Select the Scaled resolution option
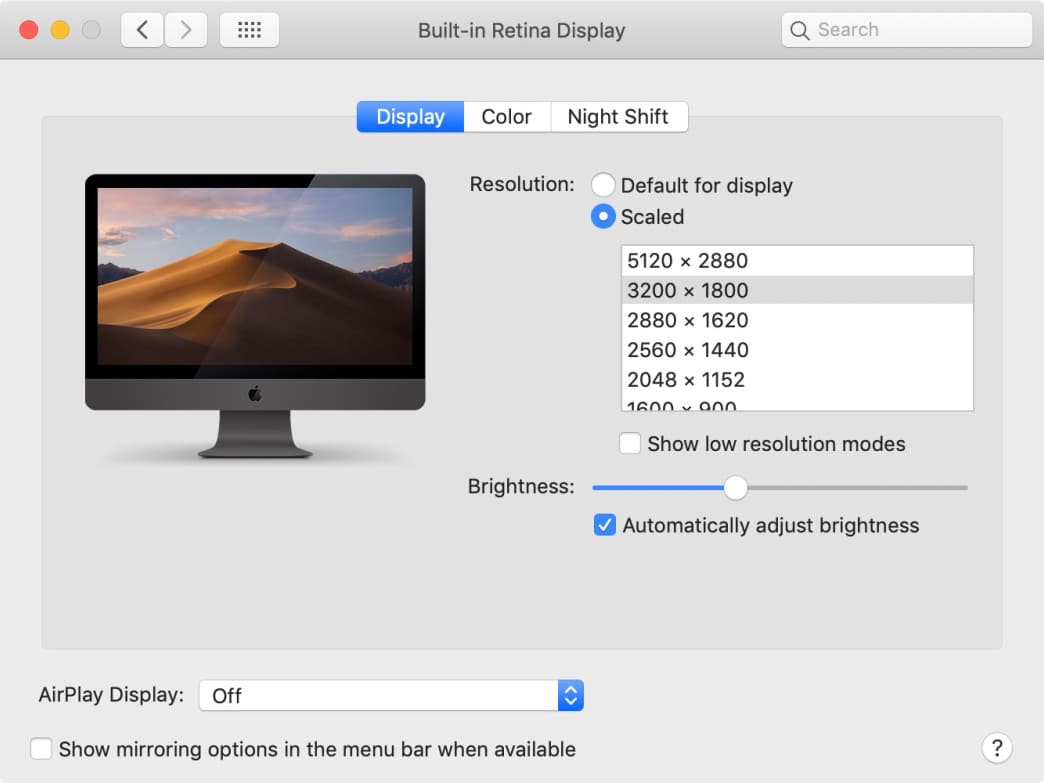The width and height of the screenshot is (1044, 783). coord(602,217)
